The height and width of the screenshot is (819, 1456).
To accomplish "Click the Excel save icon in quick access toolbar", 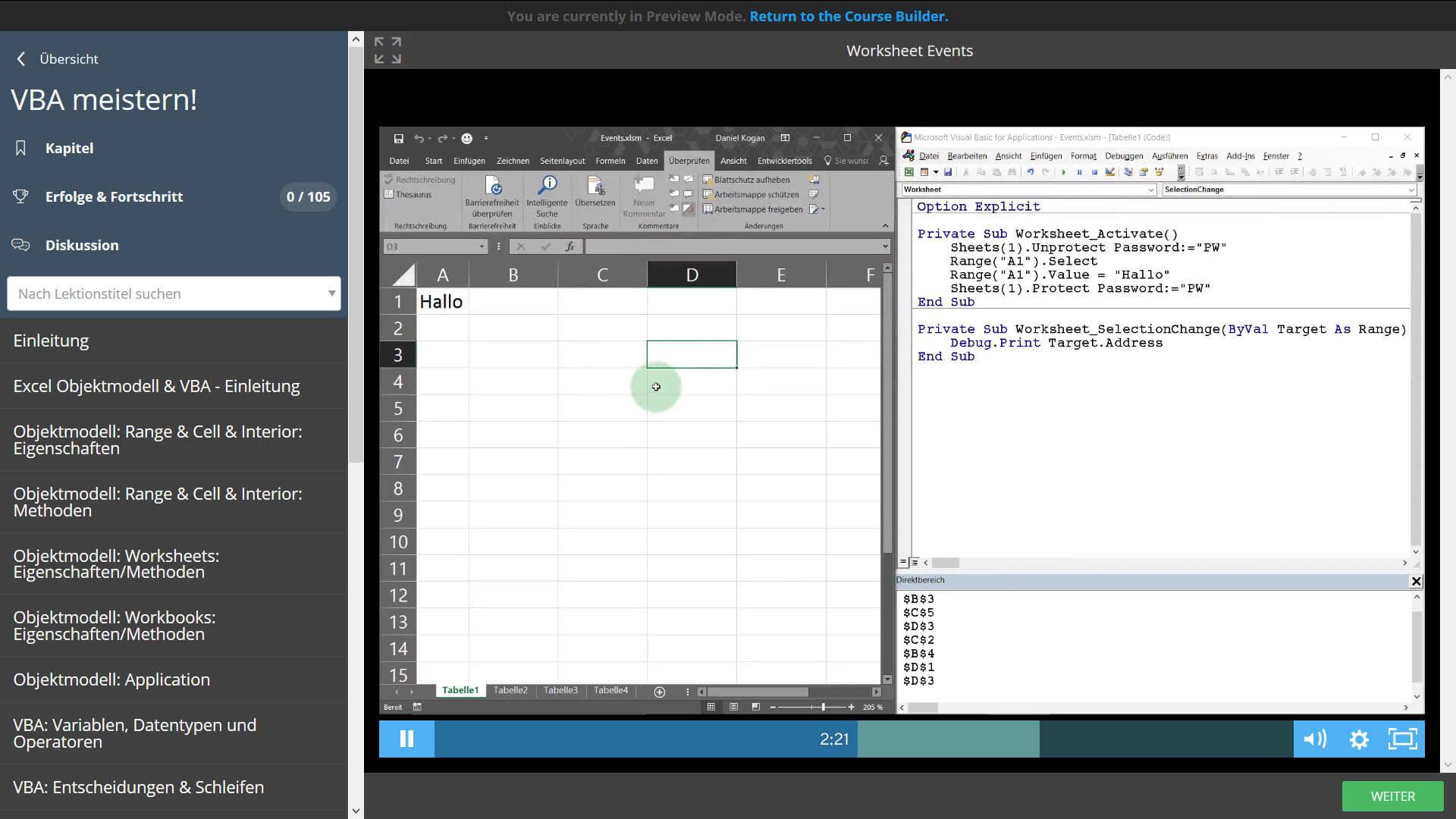I will [x=398, y=138].
